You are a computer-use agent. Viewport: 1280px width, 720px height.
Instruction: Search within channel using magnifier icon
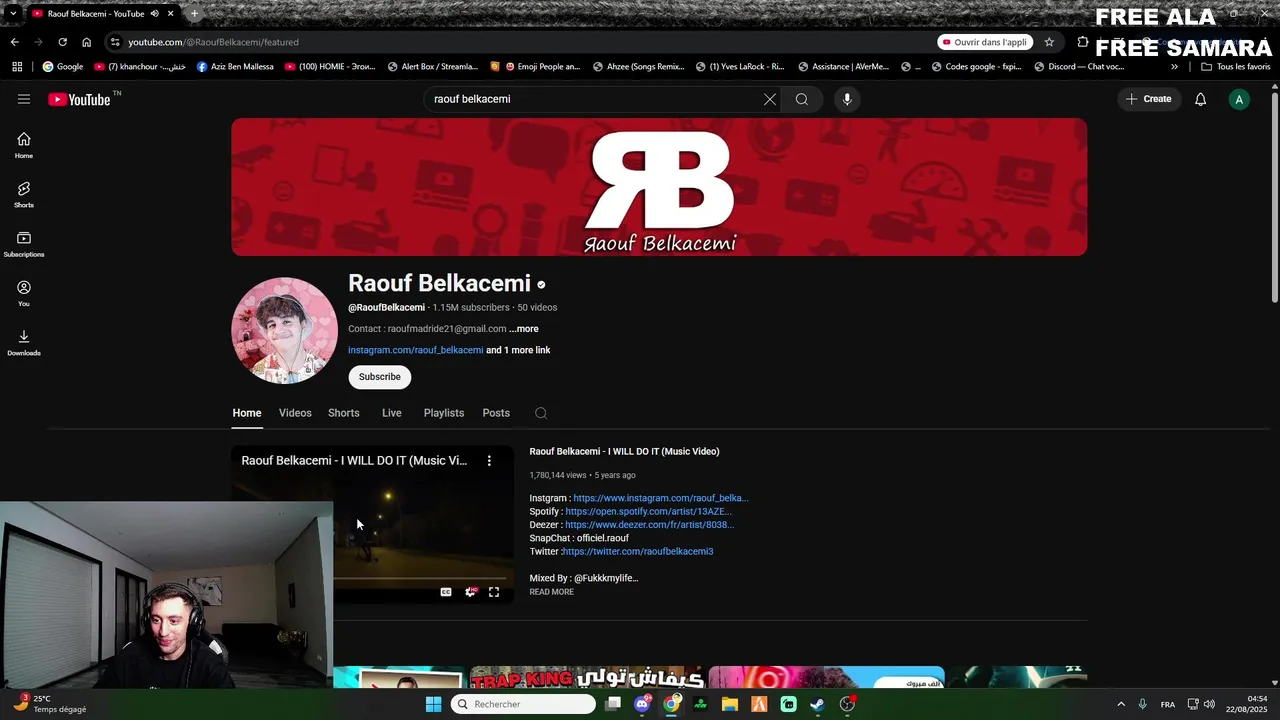(x=541, y=413)
